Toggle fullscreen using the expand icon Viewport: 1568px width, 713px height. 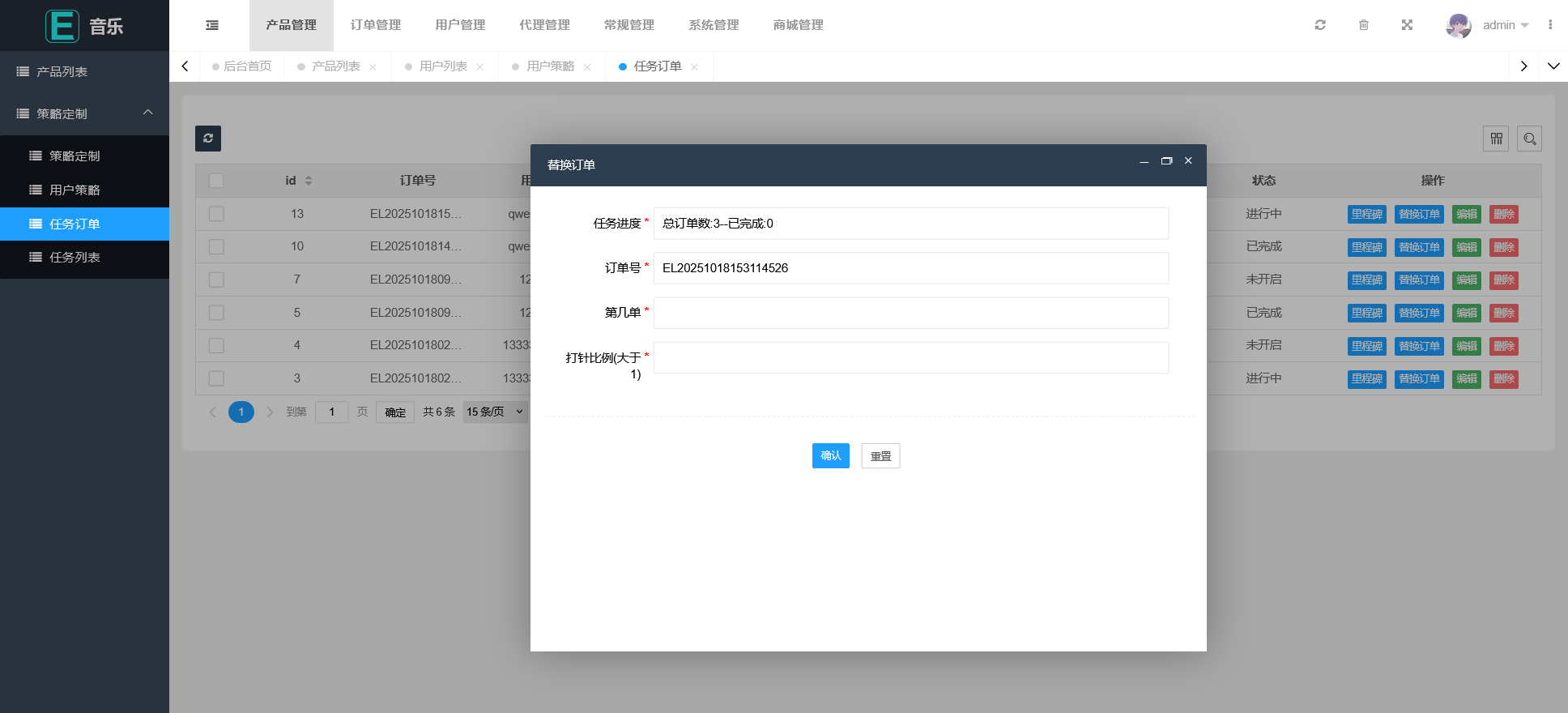point(1407,25)
